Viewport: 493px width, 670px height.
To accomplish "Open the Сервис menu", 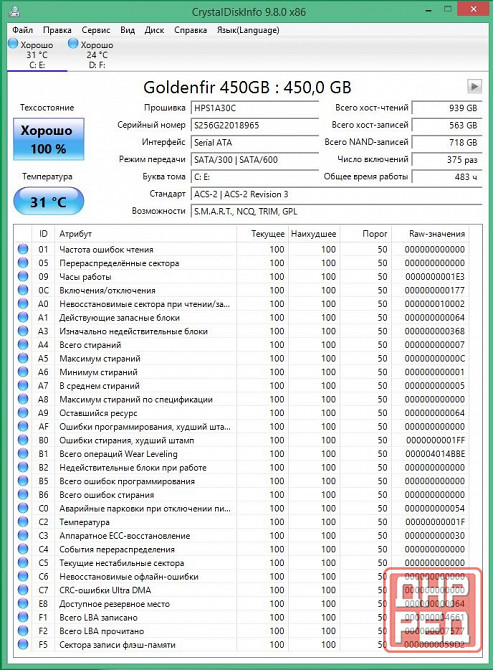I will (96, 30).
